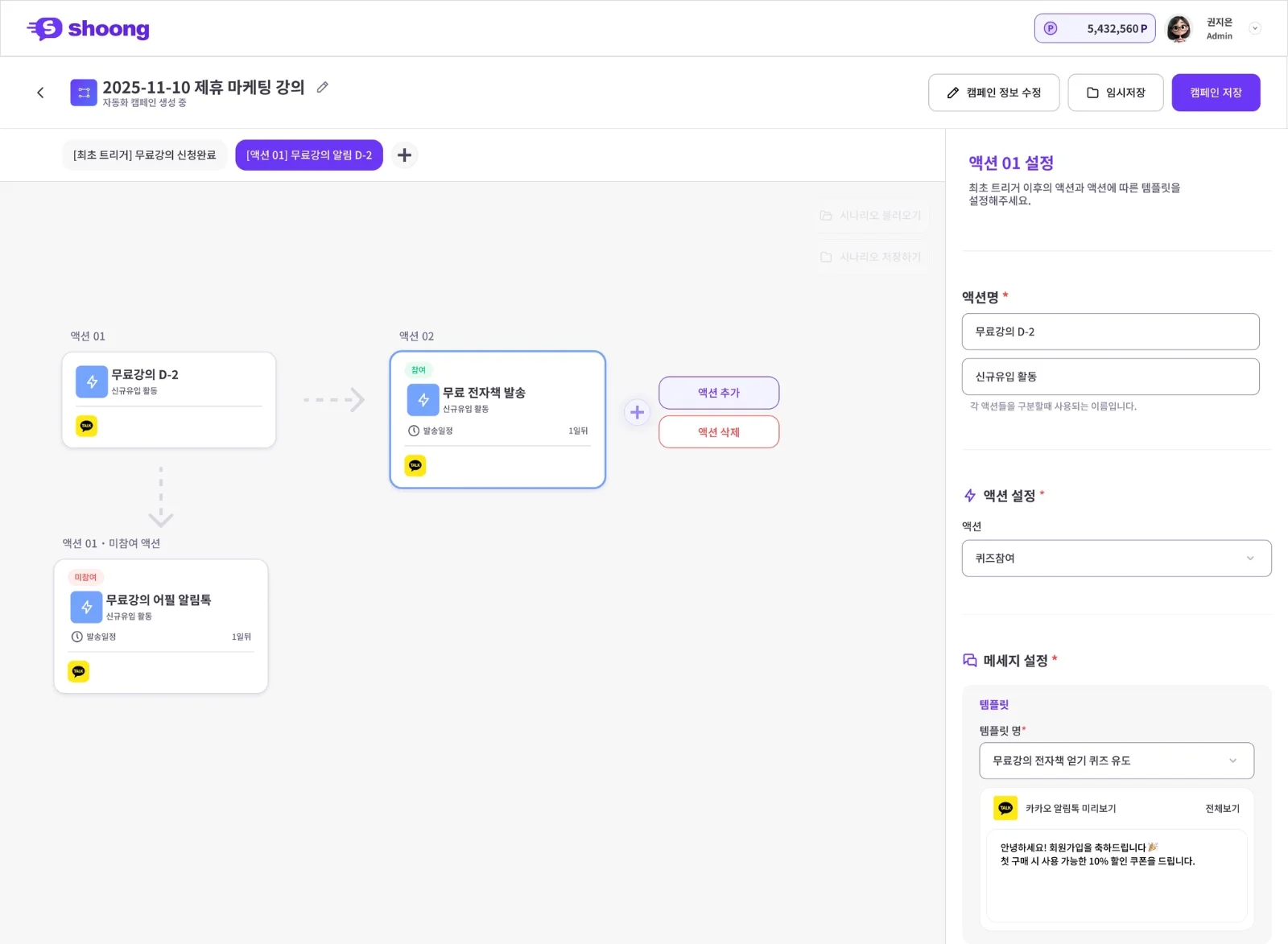Click 액션 추가 button
1288x944 pixels.
coord(719,393)
